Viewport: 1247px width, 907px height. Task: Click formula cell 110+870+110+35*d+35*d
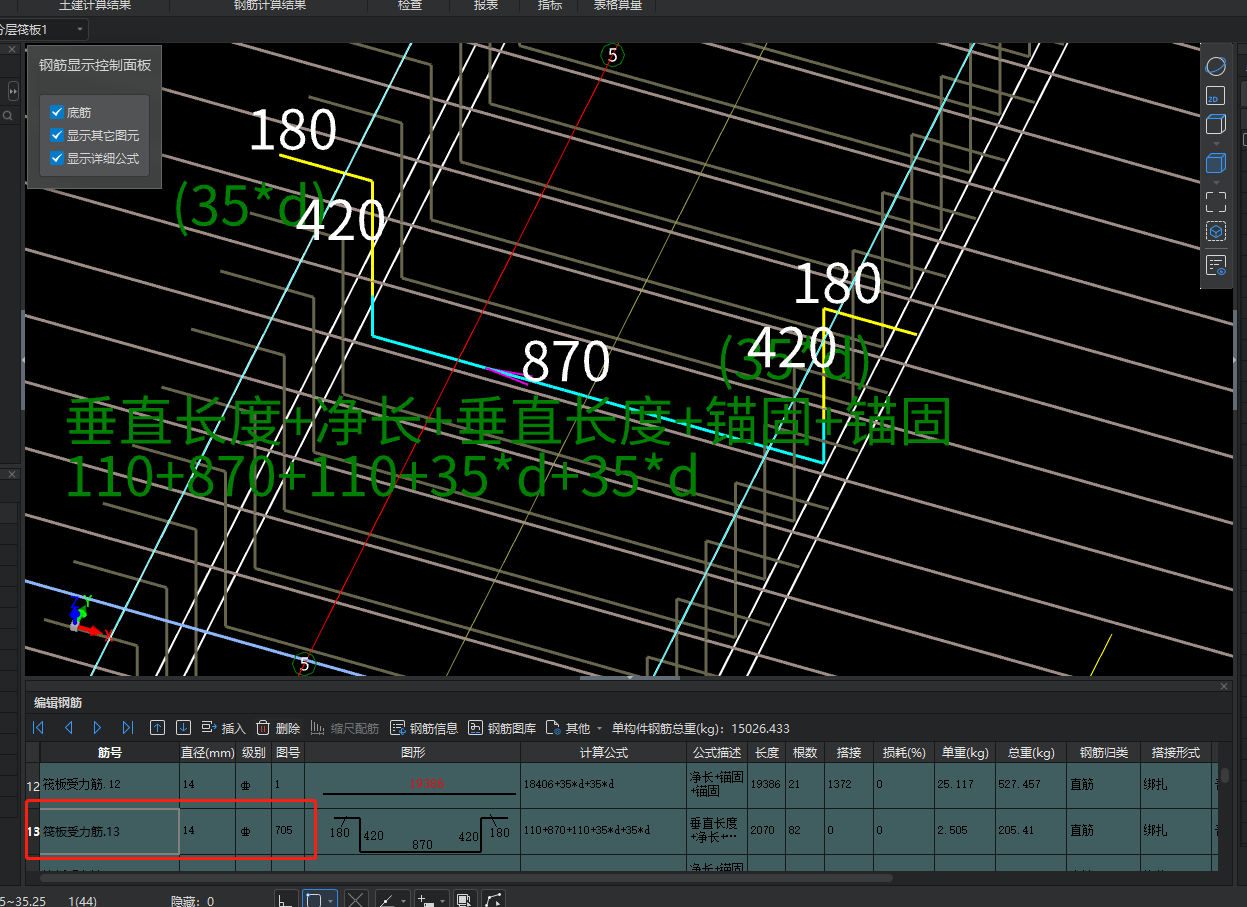pos(604,831)
